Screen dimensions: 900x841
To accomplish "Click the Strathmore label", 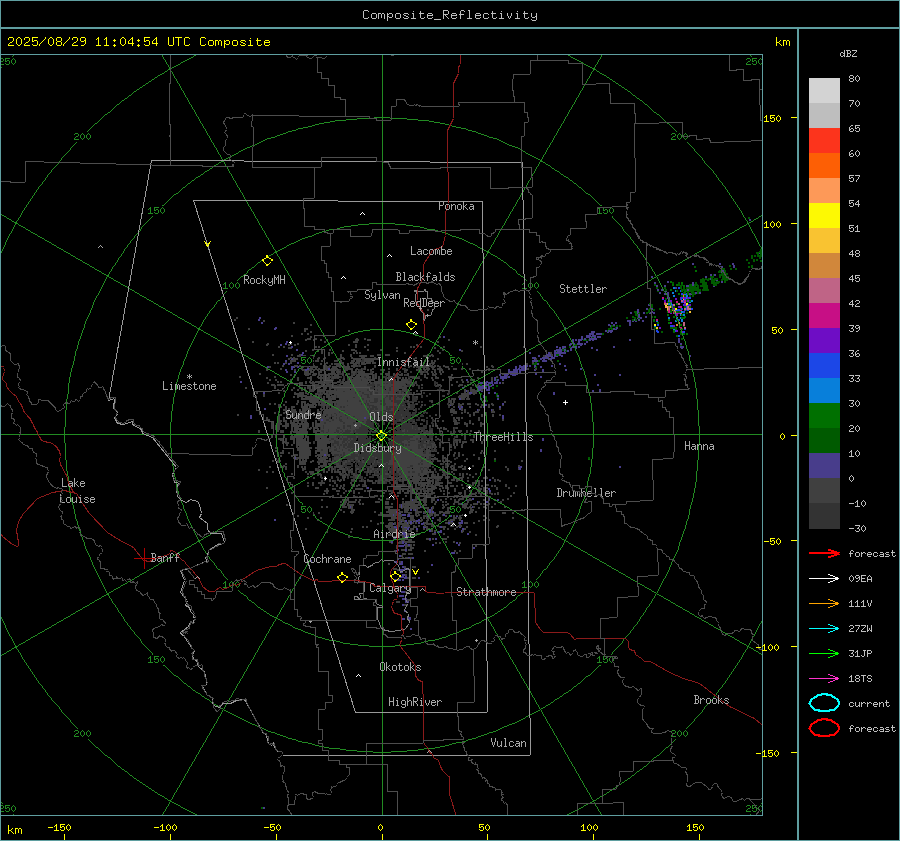I will pyautogui.click(x=486, y=592).
